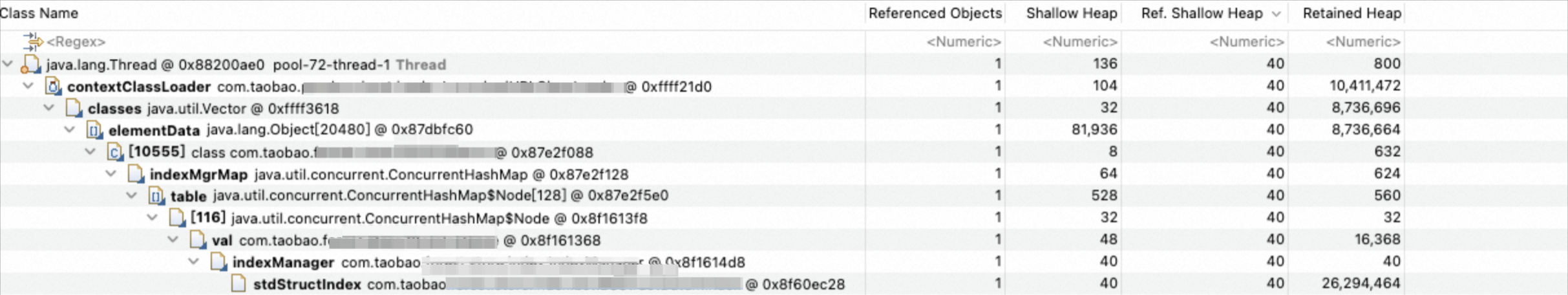Select the stdStructIndex object icon

pyautogui.click(x=238, y=283)
